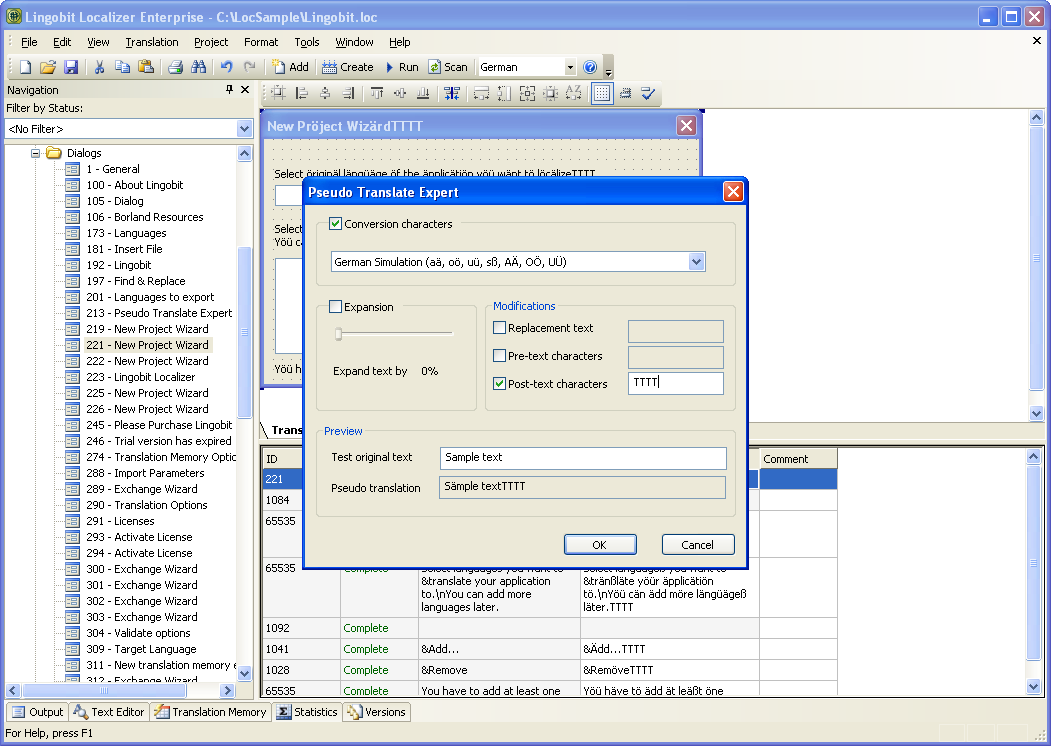Click the New document toolbar icon

(x=25, y=67)
